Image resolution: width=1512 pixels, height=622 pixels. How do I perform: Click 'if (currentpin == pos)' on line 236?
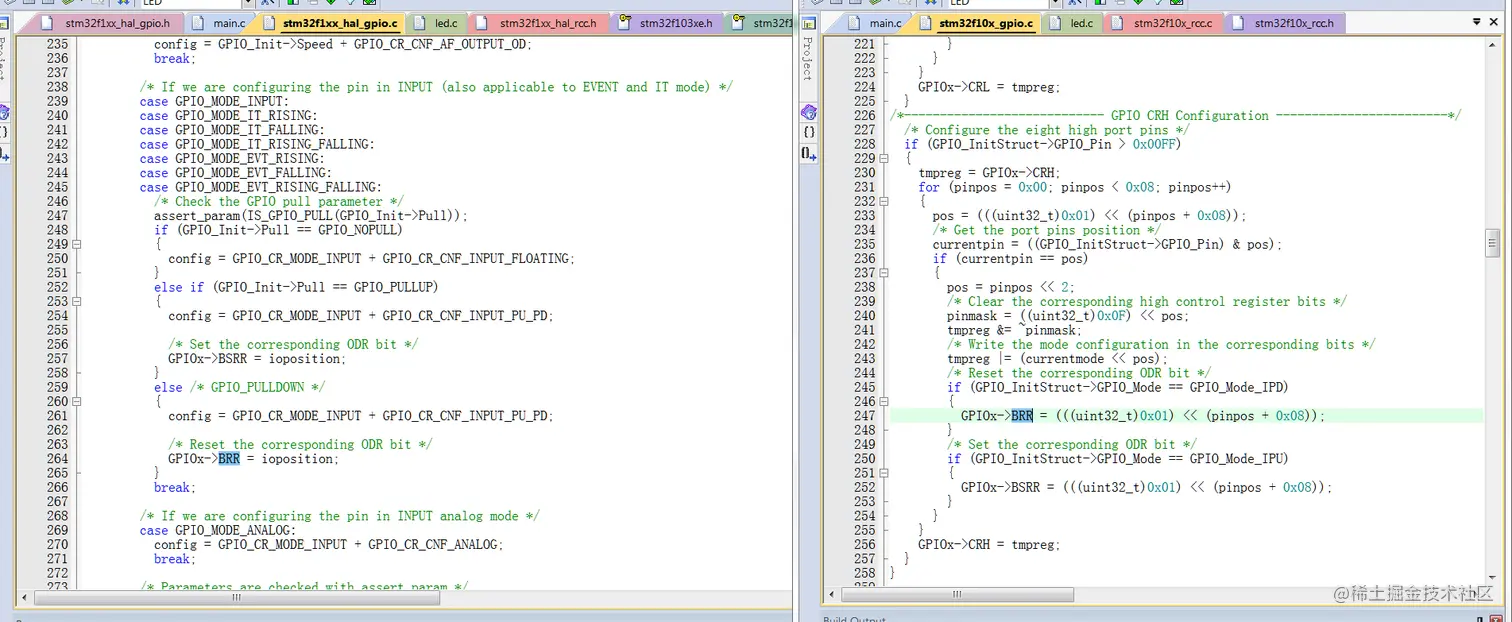[1010, 259]
